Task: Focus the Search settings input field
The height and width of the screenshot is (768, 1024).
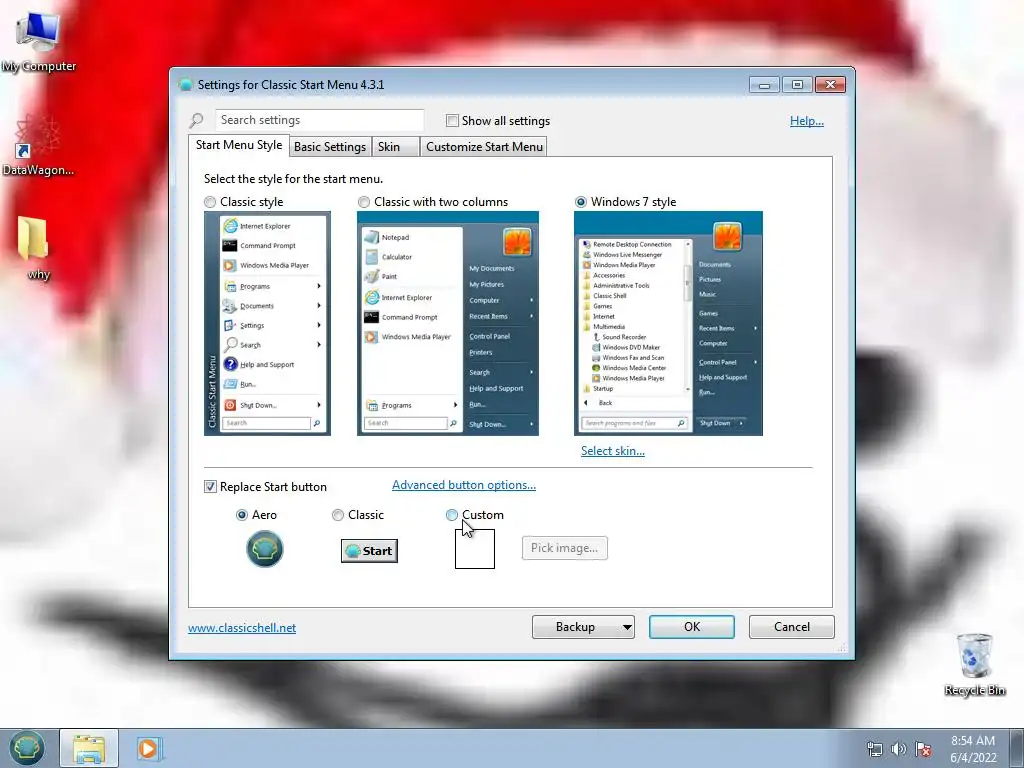Action: pyautogui.click(x=319, y=120)
